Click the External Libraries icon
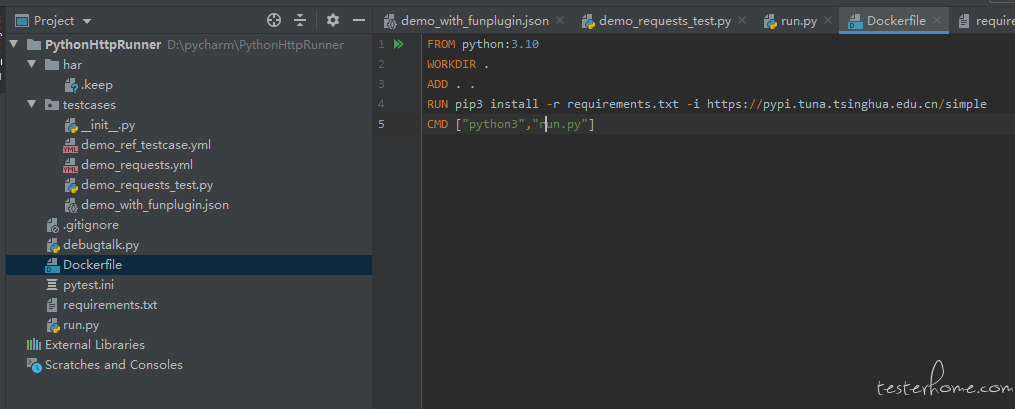The width and height of the screenshot is (1015, 409). coord(34,345)
